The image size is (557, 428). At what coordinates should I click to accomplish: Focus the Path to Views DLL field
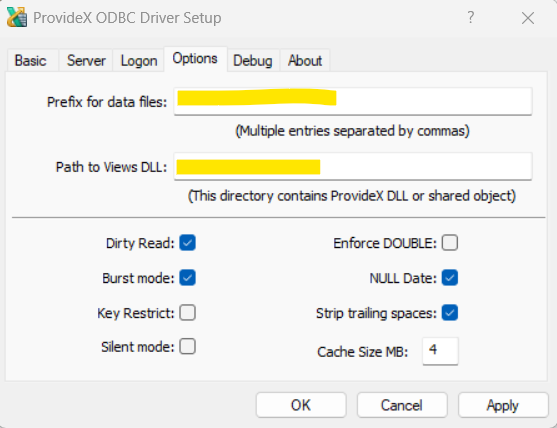pos(353,166)
